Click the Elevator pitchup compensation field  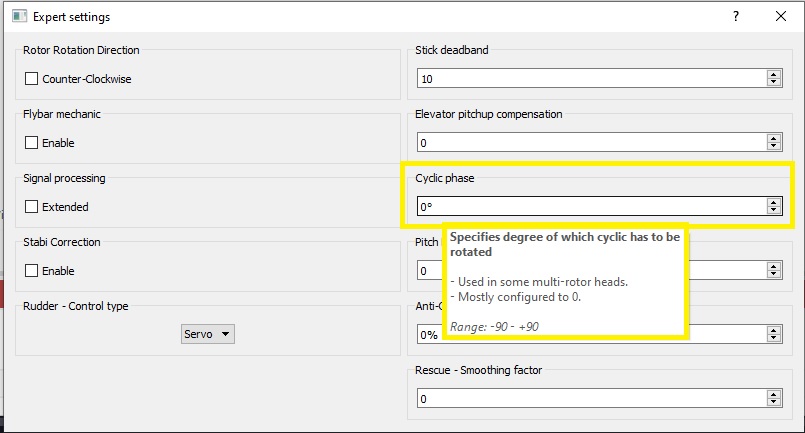point(590,143)
